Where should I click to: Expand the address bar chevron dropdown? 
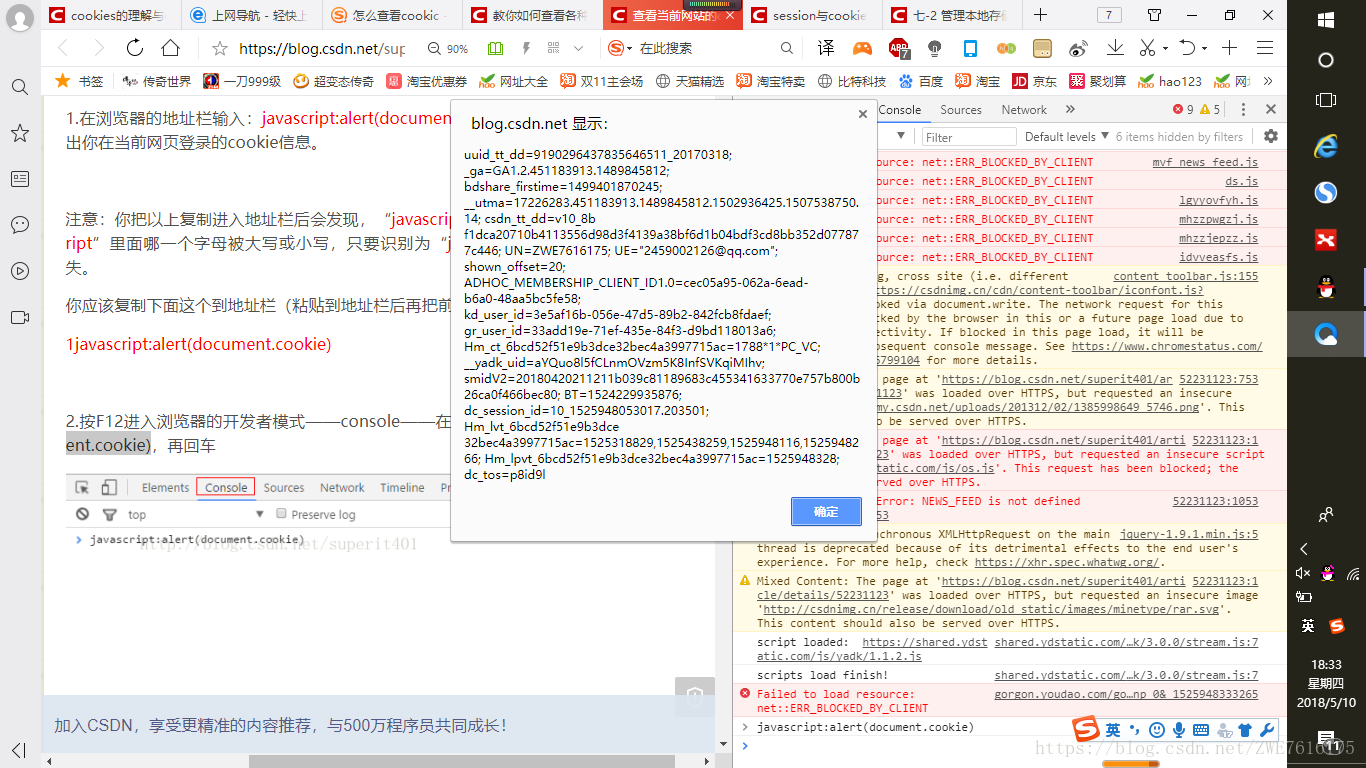578,48
